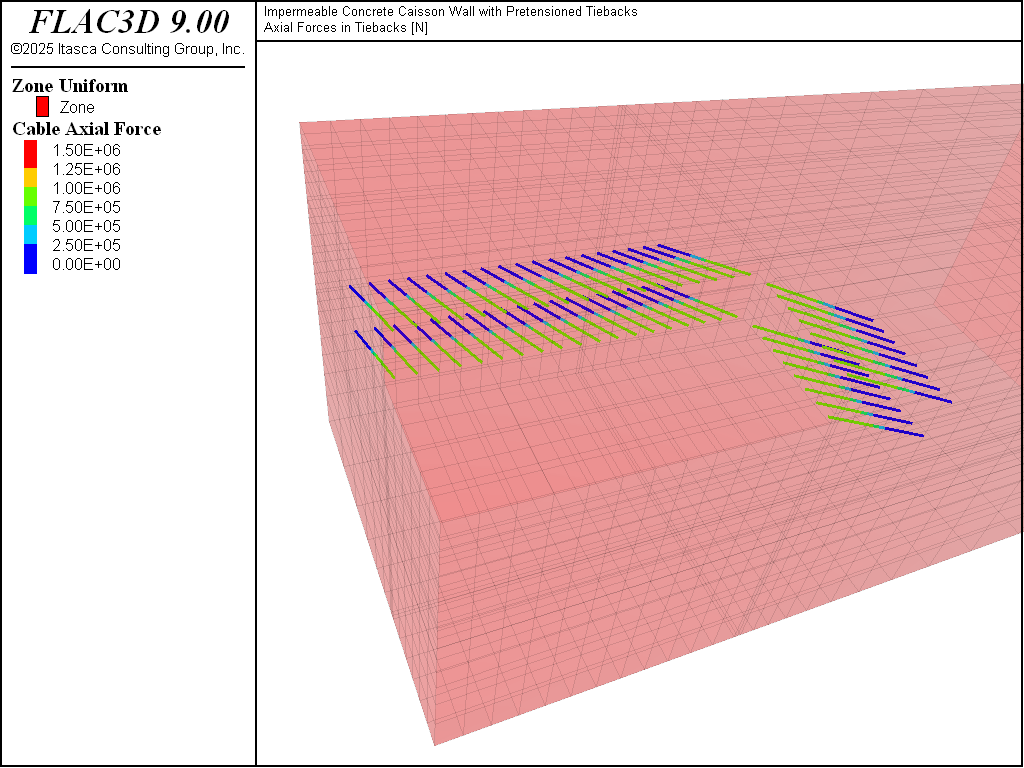Click the red 1.50E+06 legend color block
Viewport: 1024px width, 768px height.
(31, 155)
